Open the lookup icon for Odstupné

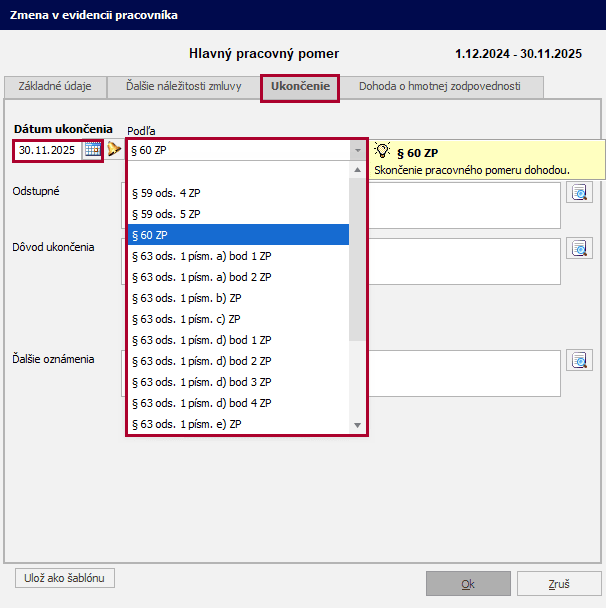point(579,192)
